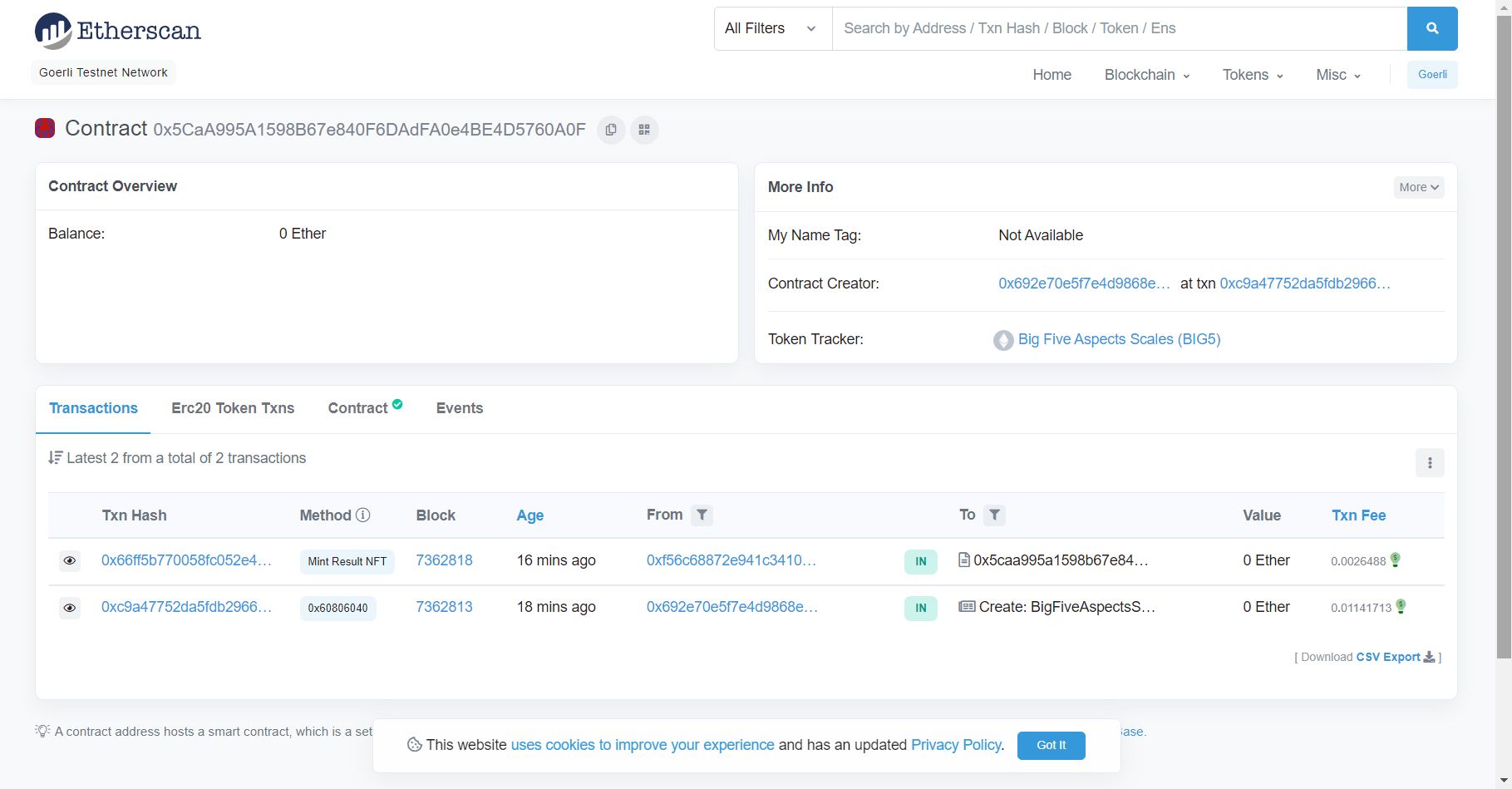The width and height of the screenshot is (1512, 789).
Task: Click the green lightbulb beside fee 0.0026488
Action: (1396, 560)
